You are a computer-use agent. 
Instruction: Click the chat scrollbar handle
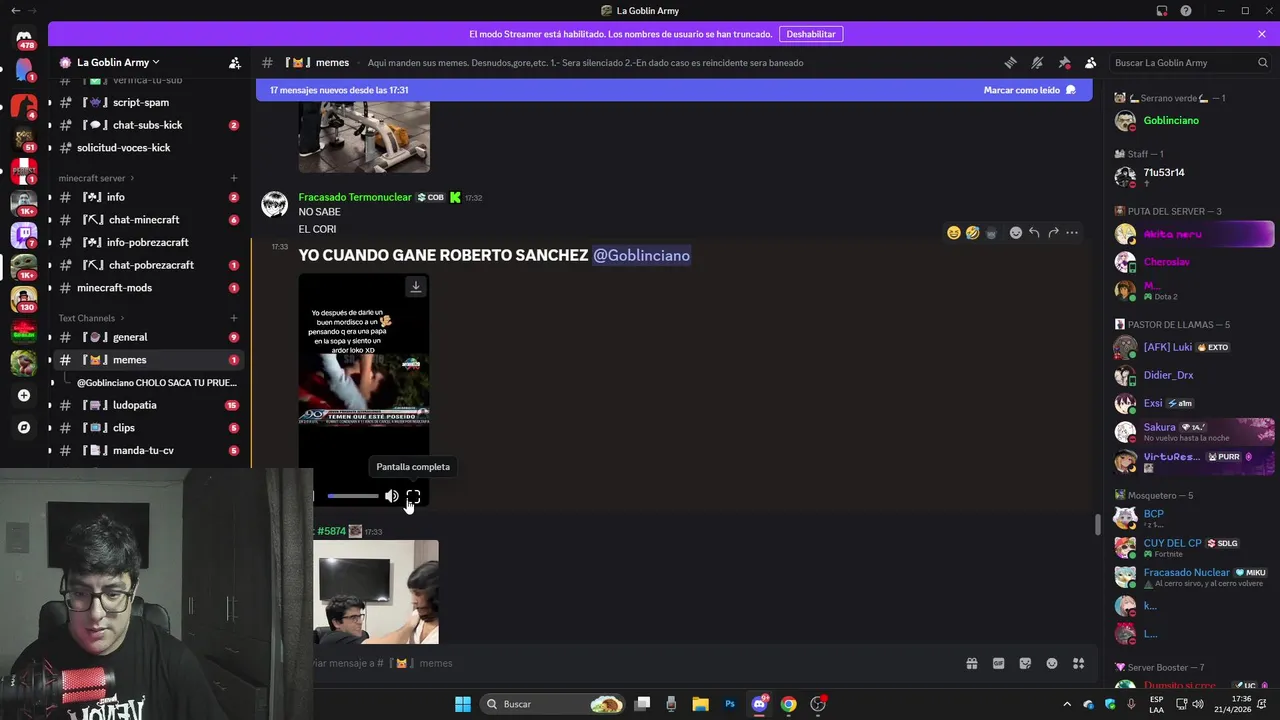point(1098,524)
